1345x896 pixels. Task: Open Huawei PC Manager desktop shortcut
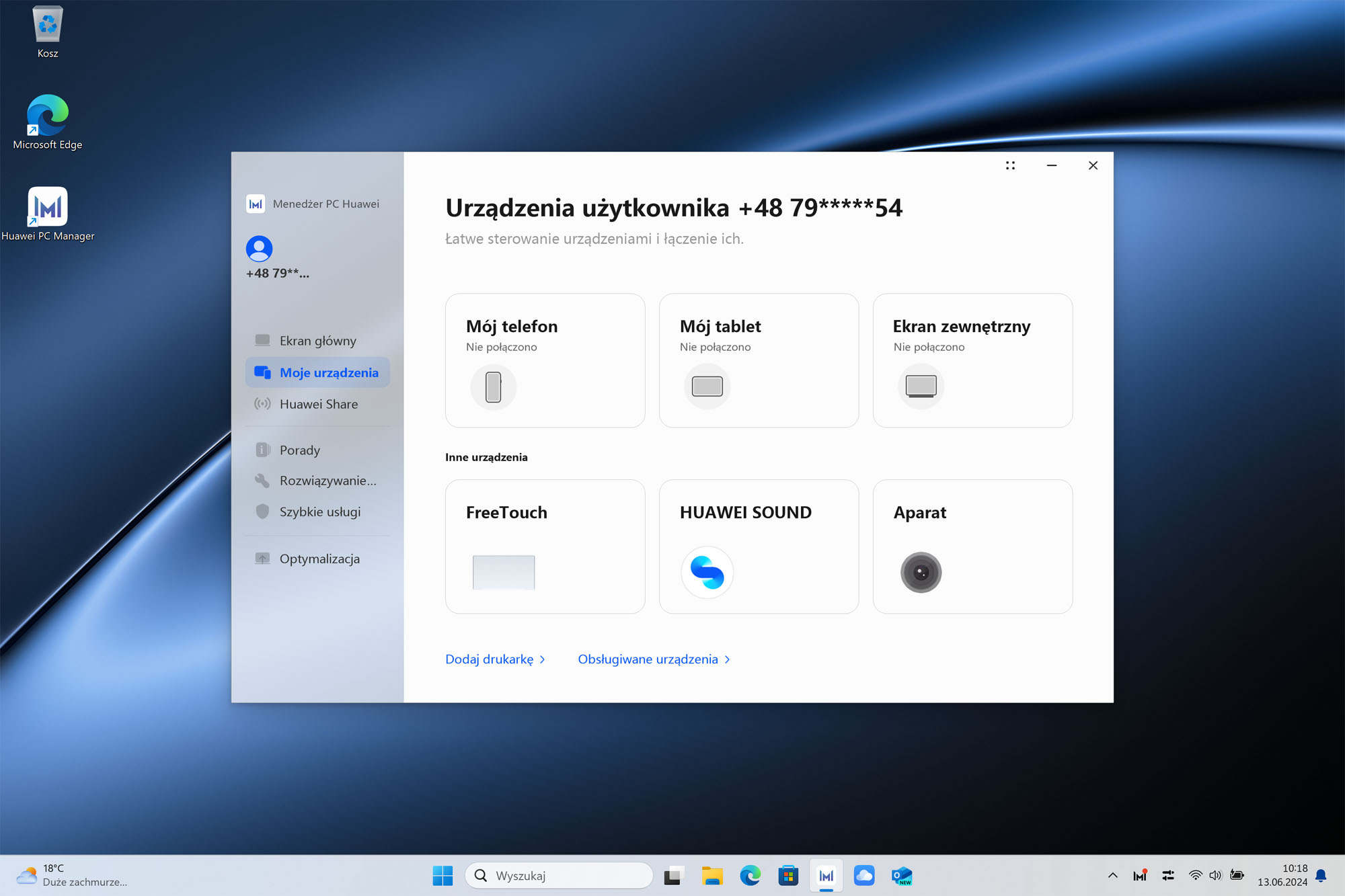47,214
